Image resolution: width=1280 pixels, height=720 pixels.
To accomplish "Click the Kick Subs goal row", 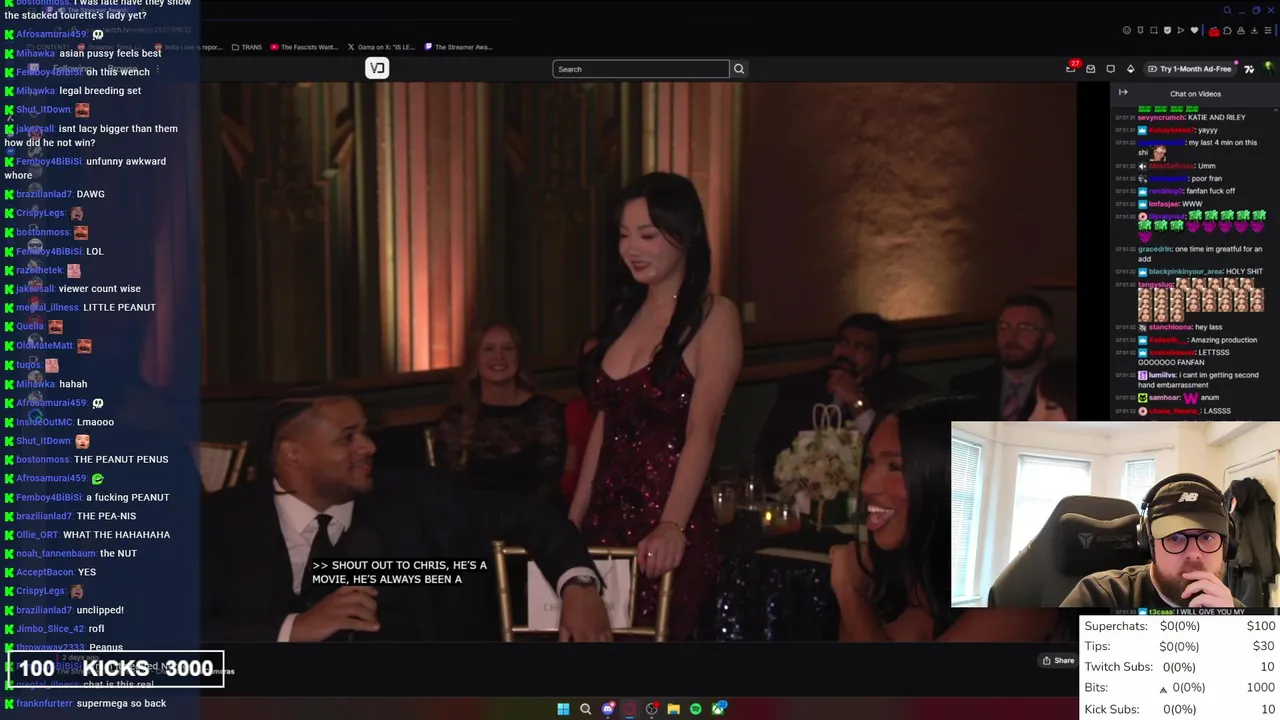I will coord(1180,709).
